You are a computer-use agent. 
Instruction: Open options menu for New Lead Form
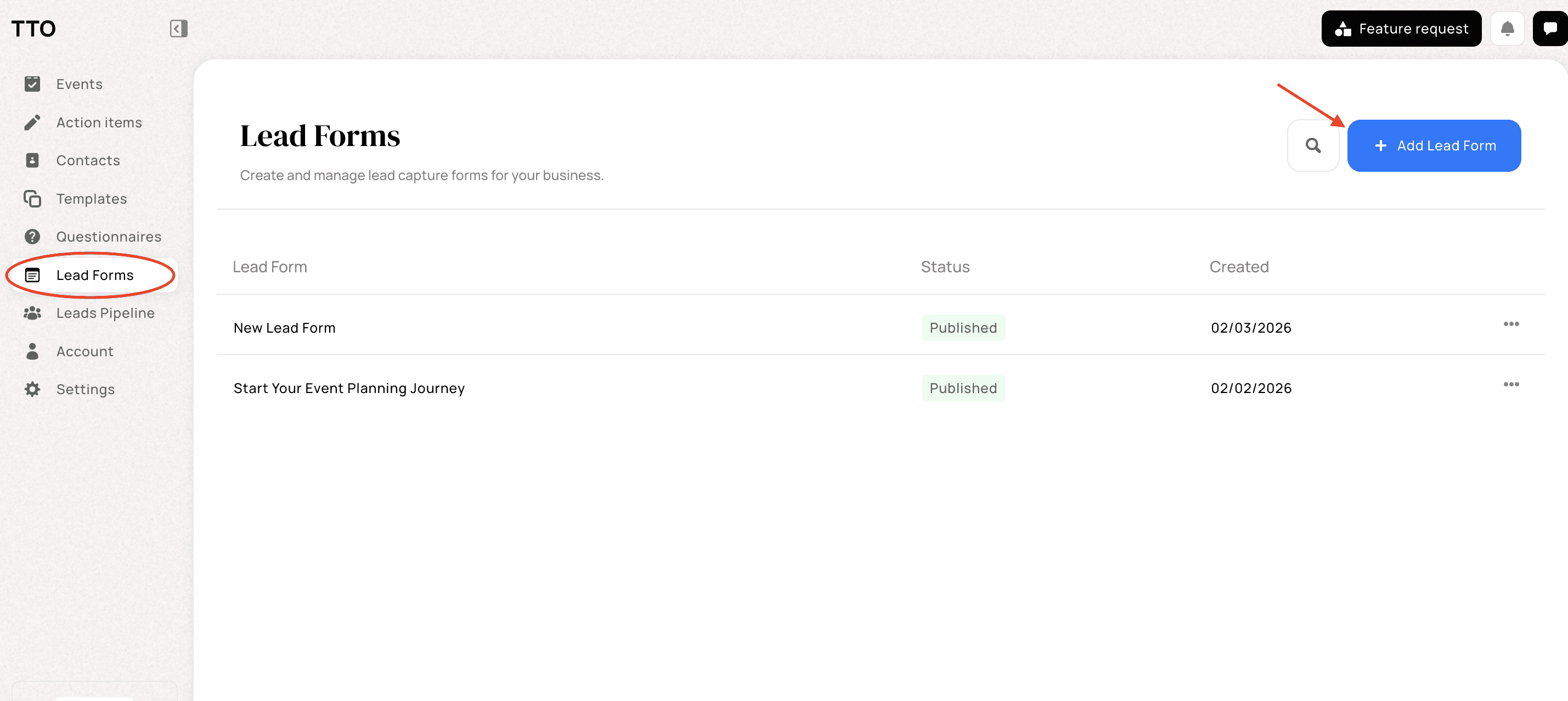click(1511, 324)
